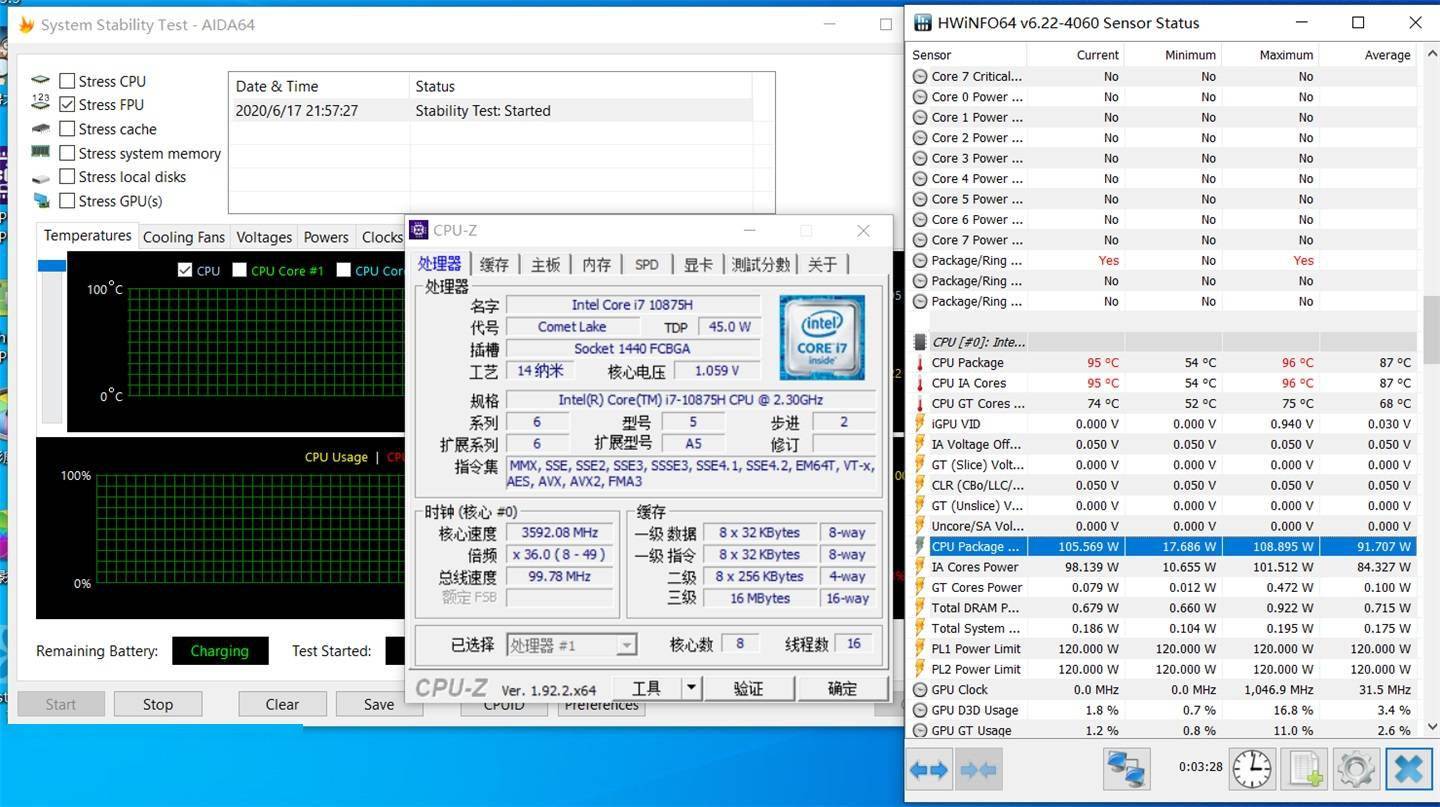Select the CPU GT Cores temperature row
1440x807 pixels.
coord(1162,403)
